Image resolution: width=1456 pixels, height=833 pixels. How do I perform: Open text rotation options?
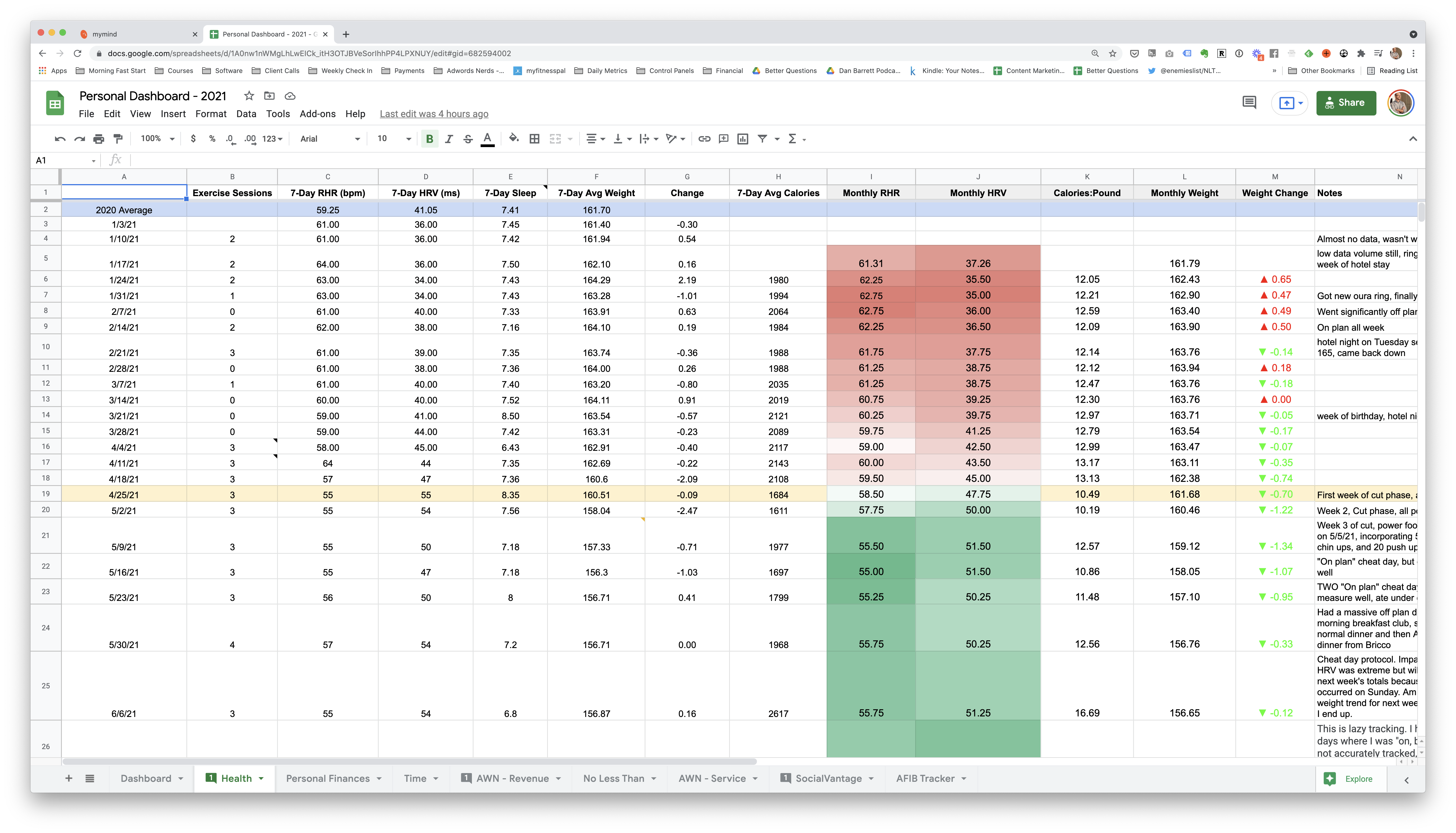pos(676,138)
